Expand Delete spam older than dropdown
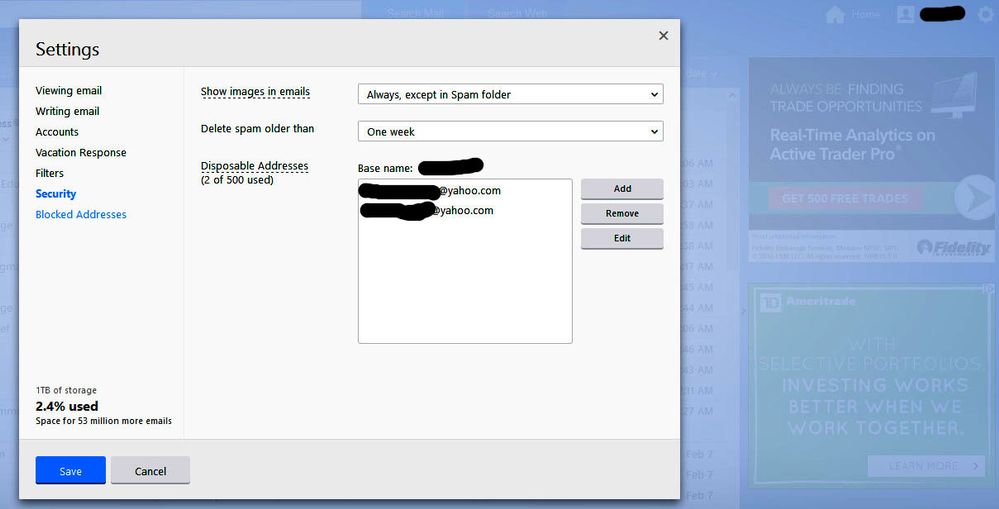This screenshot has height=509, width=999. tap(510, 132)
